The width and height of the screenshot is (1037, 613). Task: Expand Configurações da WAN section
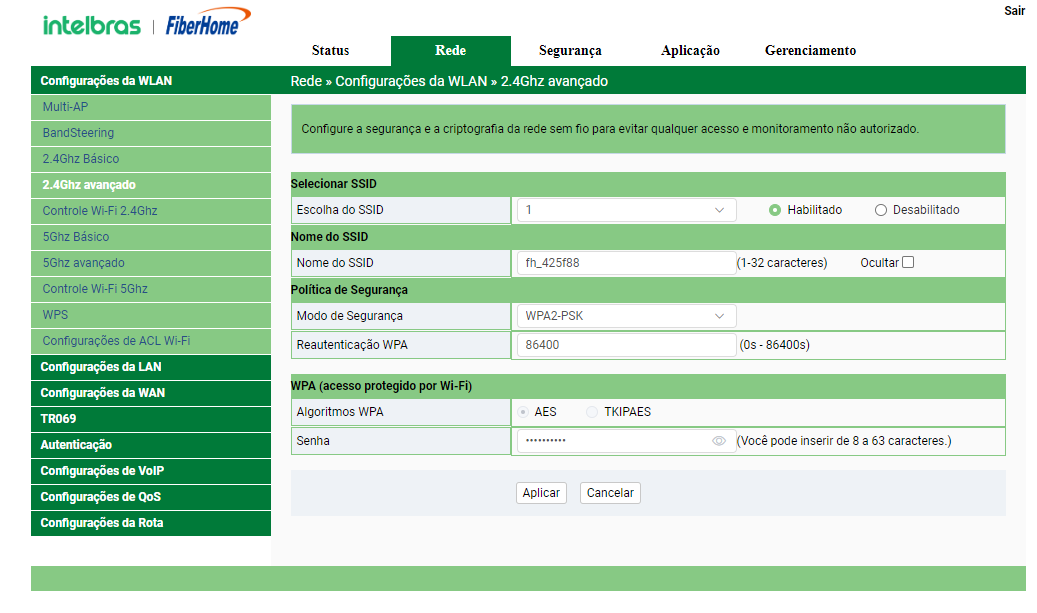point(151,393)
